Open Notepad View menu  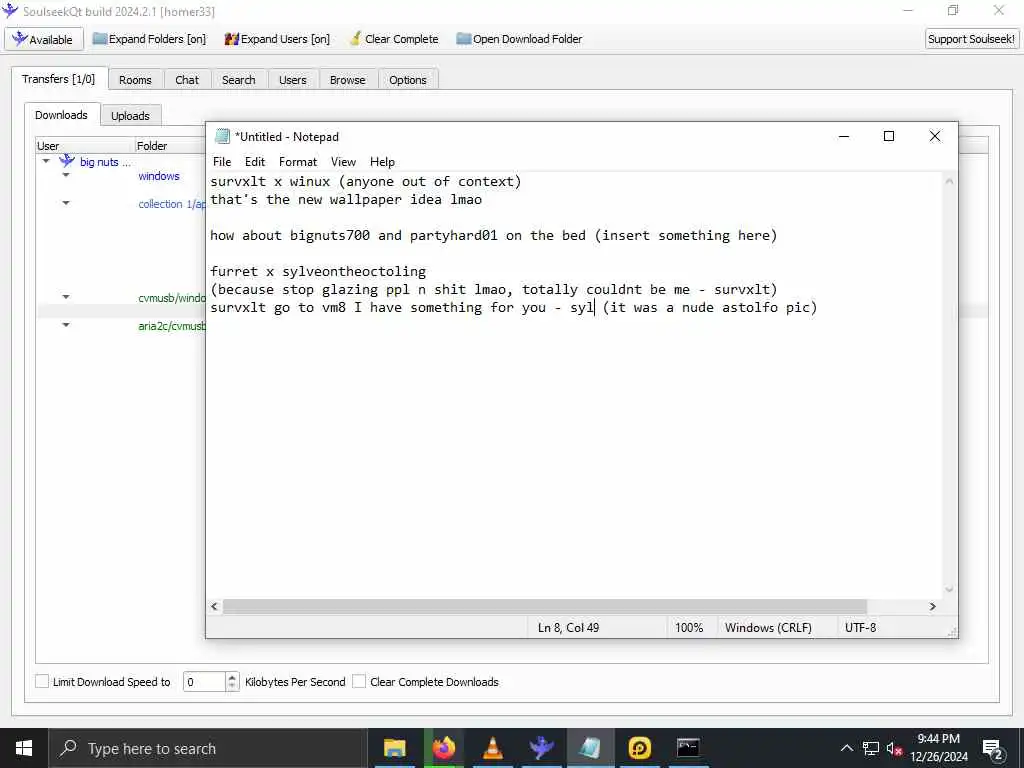343,162
